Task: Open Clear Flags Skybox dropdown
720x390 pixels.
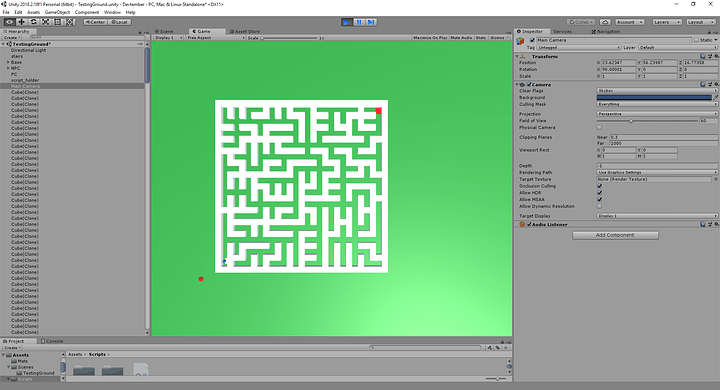Action: 657,90
